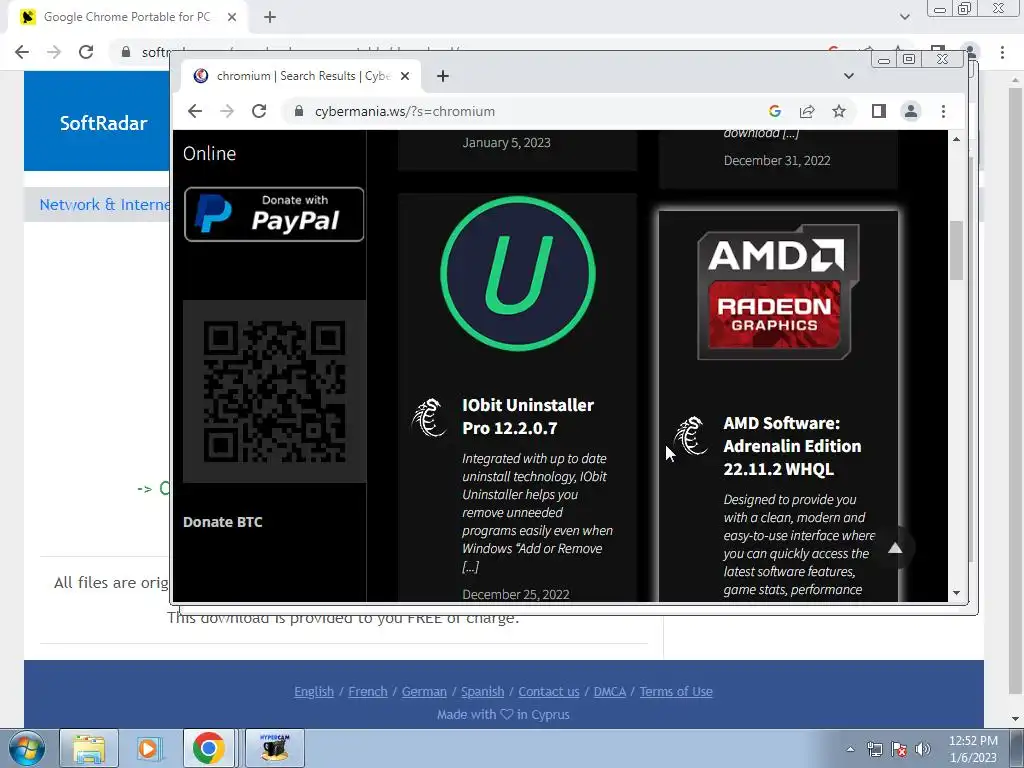Open the DMCA footer link
This screenshot has height=768, width=1024.
coord(610,692)
